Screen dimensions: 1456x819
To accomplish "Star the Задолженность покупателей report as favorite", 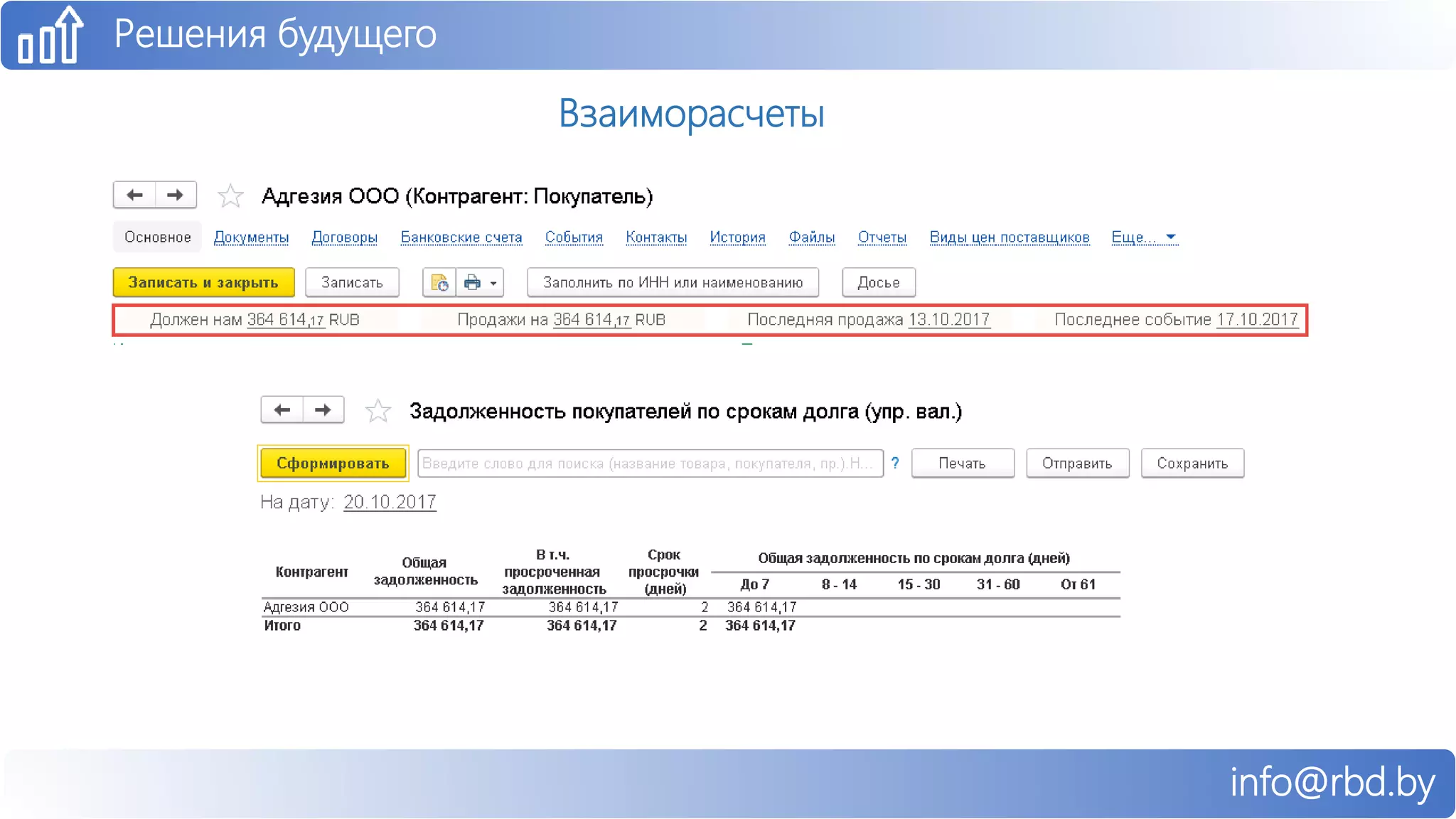I will tap(378, 411).
